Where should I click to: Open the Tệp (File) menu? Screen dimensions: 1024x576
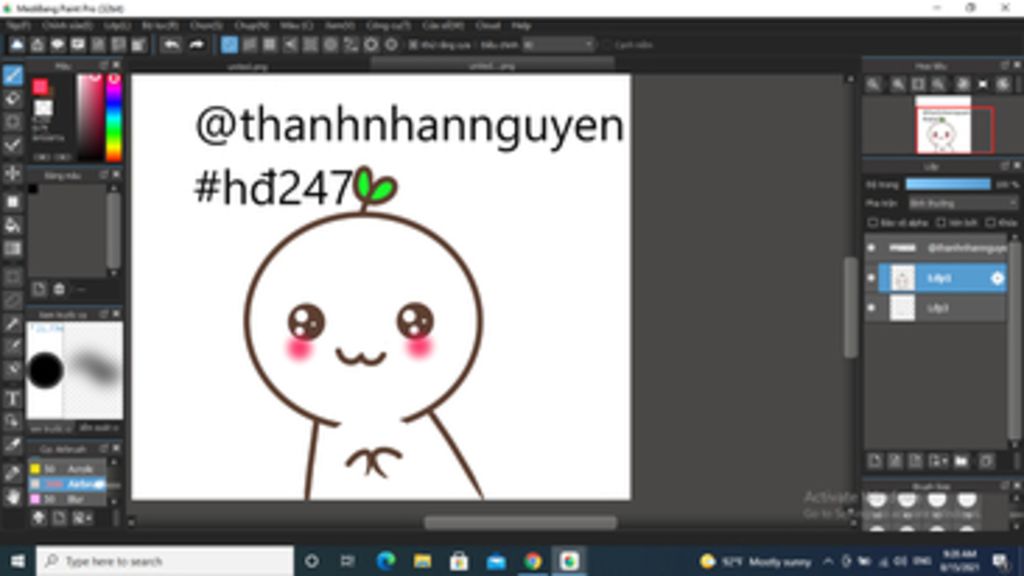coord(18,25)
